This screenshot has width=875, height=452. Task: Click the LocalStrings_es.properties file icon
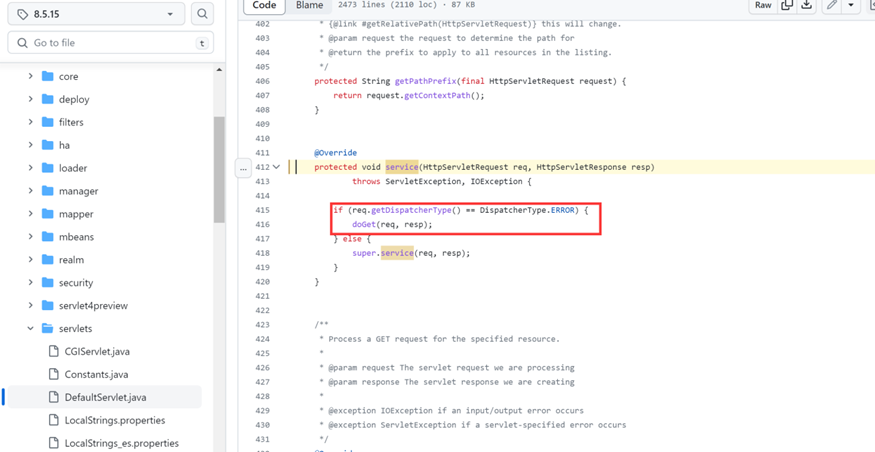tap(54, 443)
